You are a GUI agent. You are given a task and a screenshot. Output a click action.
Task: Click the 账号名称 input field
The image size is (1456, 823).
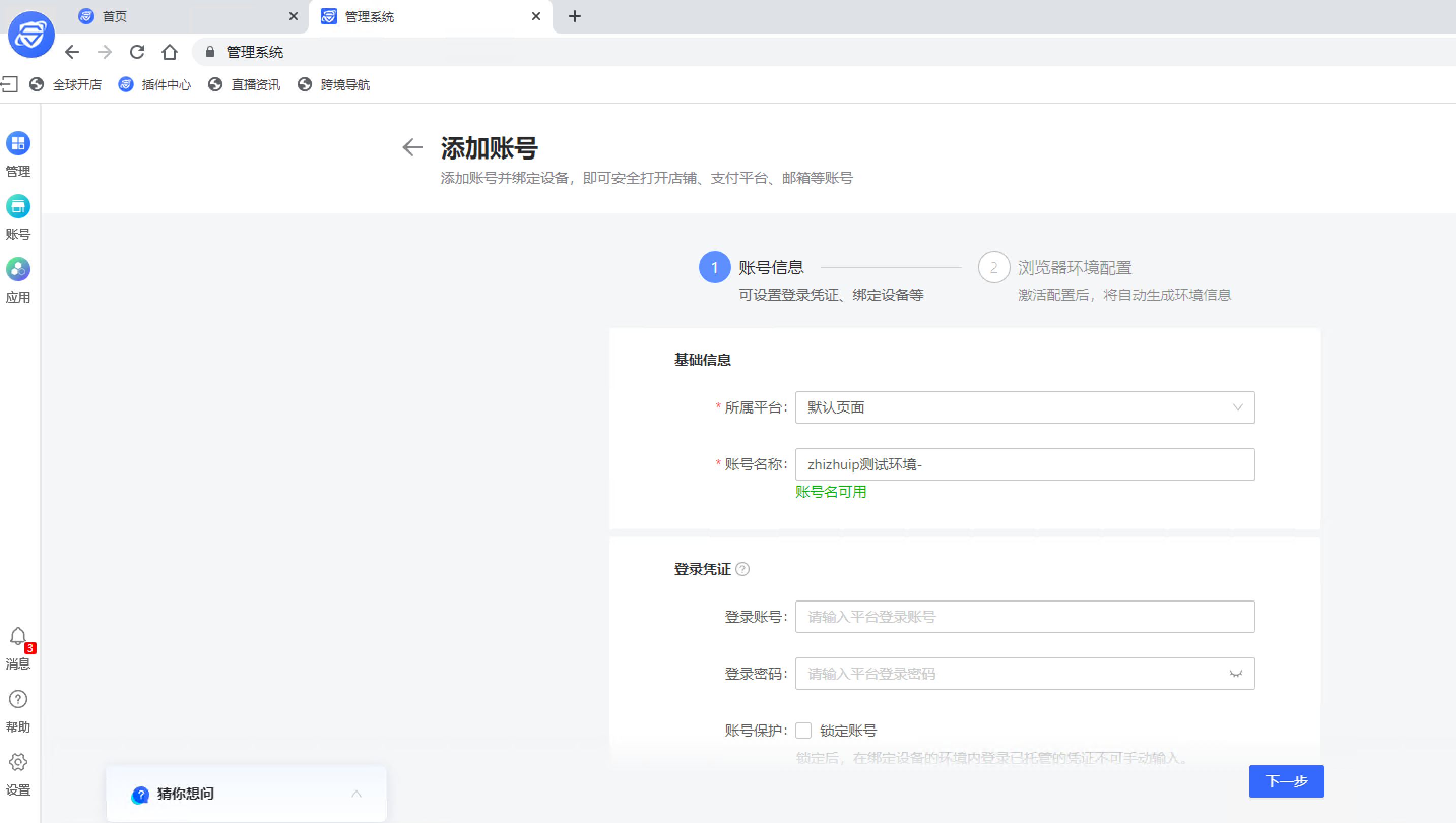coord(1025,465)
